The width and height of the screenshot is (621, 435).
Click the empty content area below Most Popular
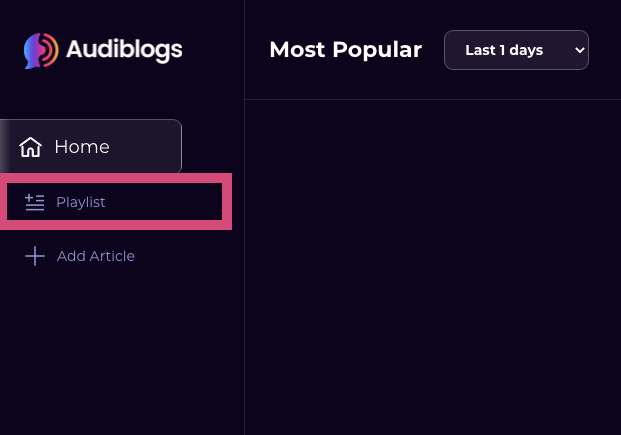(433, 267)
